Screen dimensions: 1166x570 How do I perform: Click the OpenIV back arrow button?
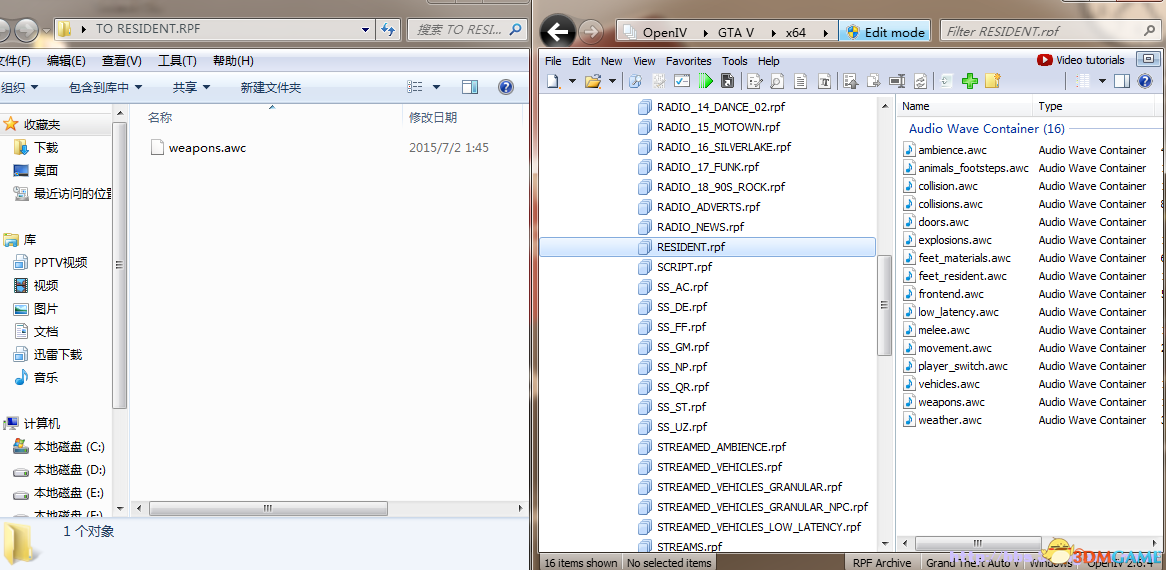pos(558,31)
